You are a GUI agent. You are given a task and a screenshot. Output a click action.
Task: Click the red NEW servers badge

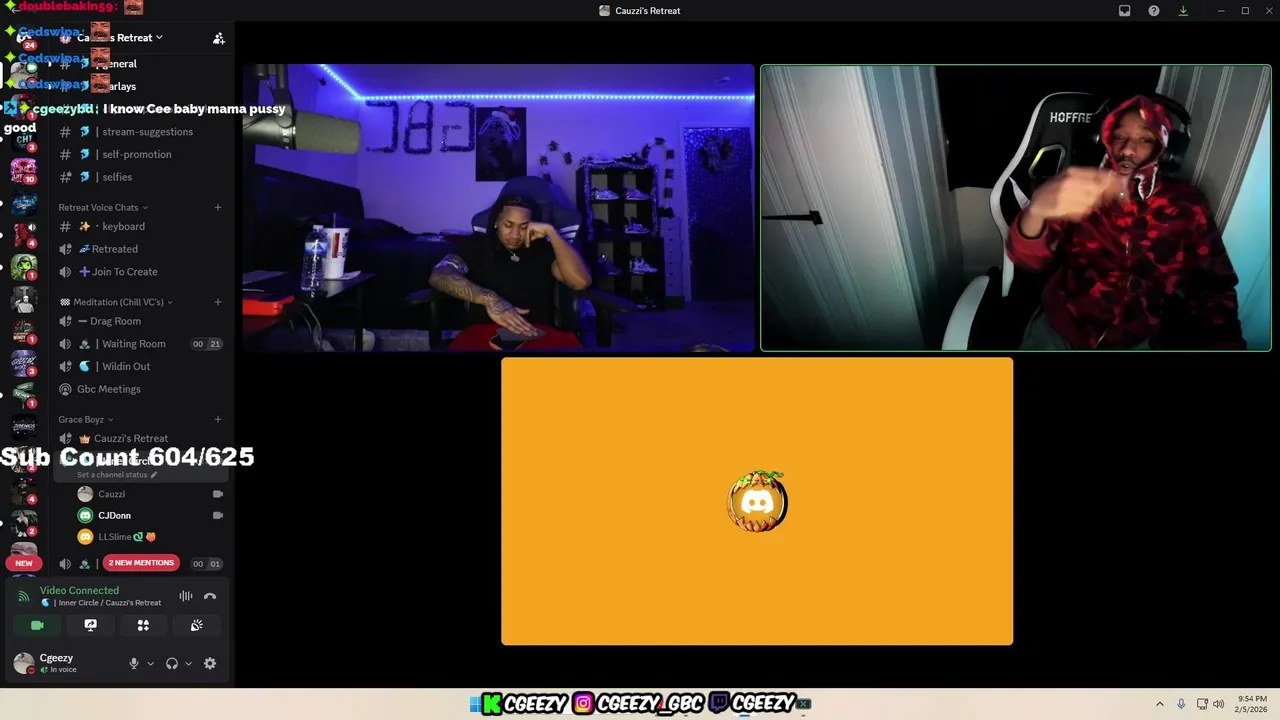pyautogui.click(x=24, y=563)
